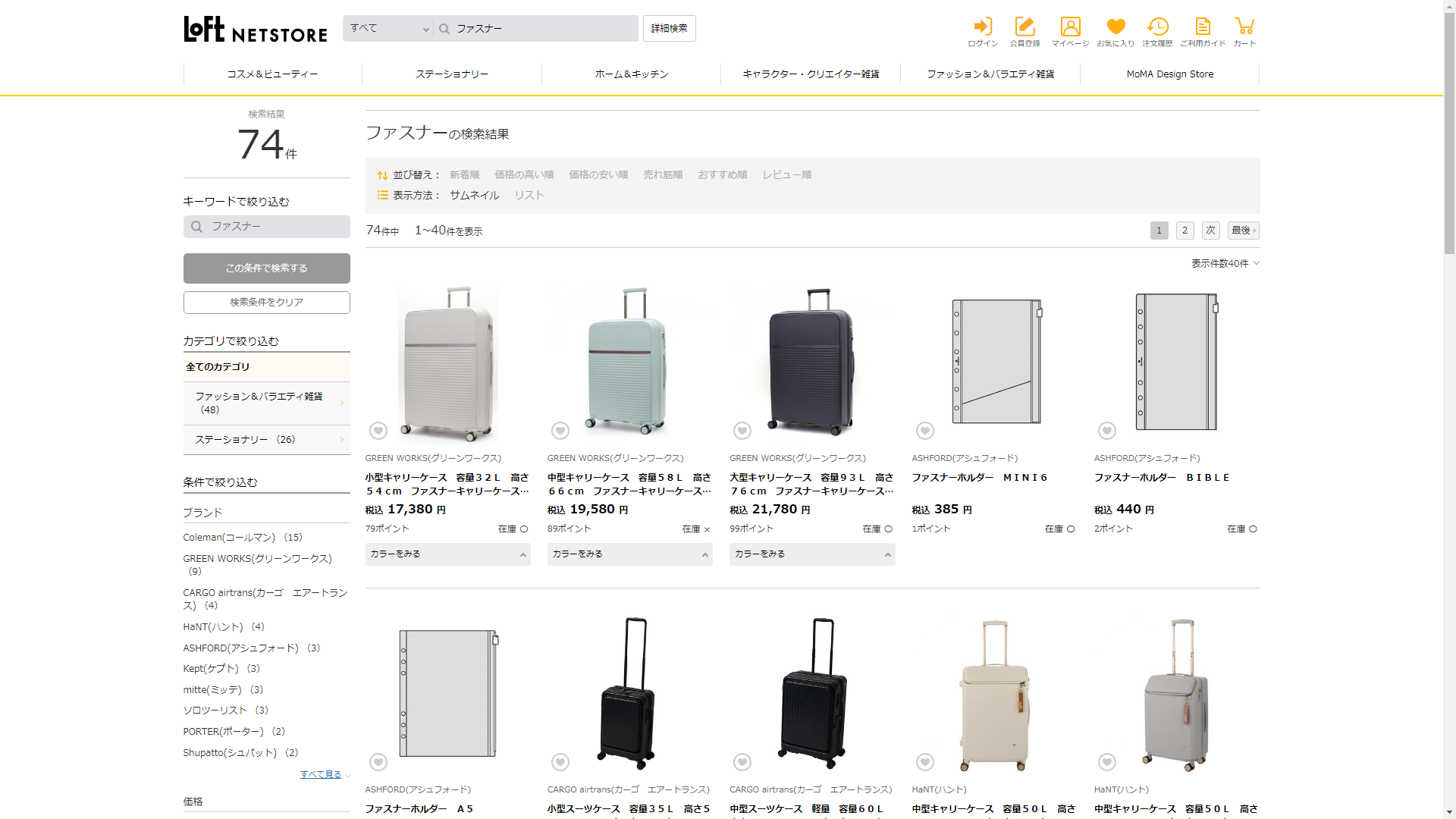
Task: Expand カラーをみる for the 58L carry case
Action: [x=629, y=554]
